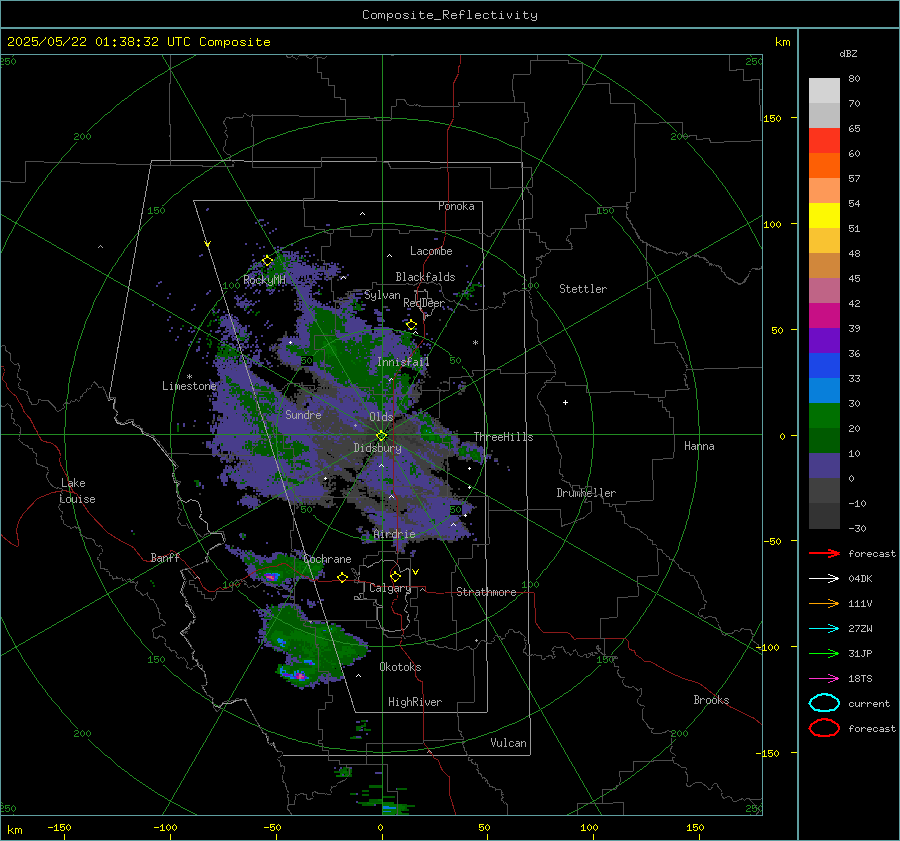Image resolution: width=900 pixels, height=841 pixels.
Task: Click the dBZ legend heading
Action: tap(848, 53)
